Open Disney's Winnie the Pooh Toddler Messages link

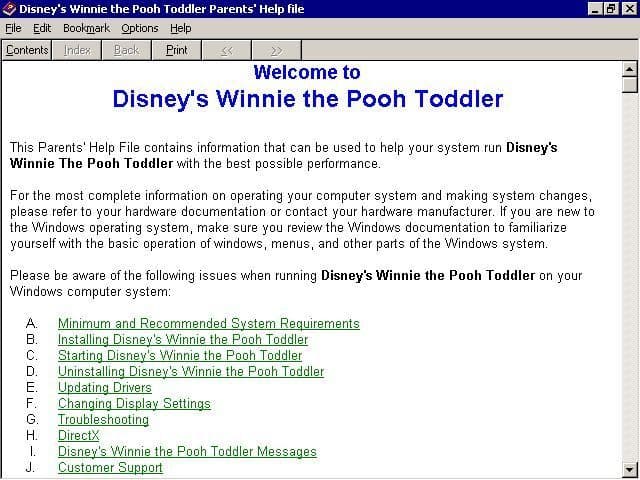coord(187,451)
